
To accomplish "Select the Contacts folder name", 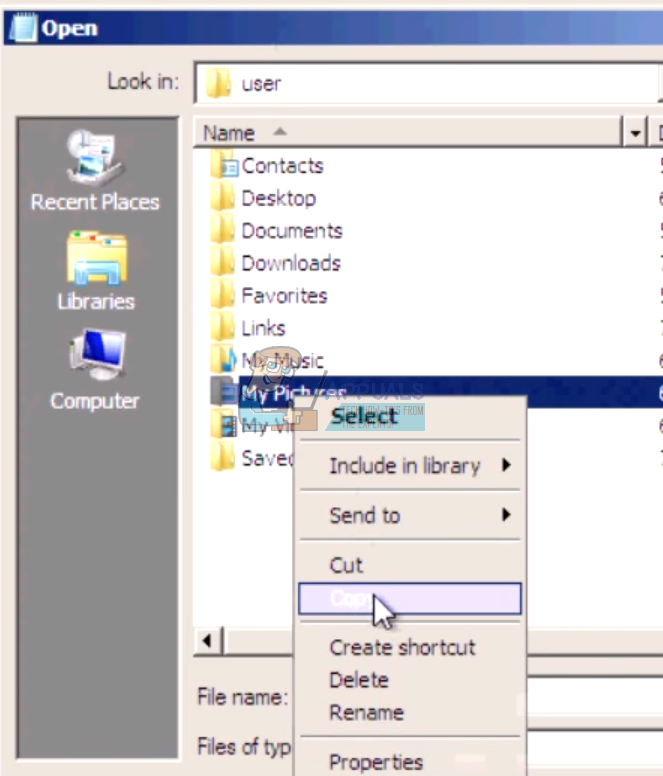I will click(x=283, y=166).
